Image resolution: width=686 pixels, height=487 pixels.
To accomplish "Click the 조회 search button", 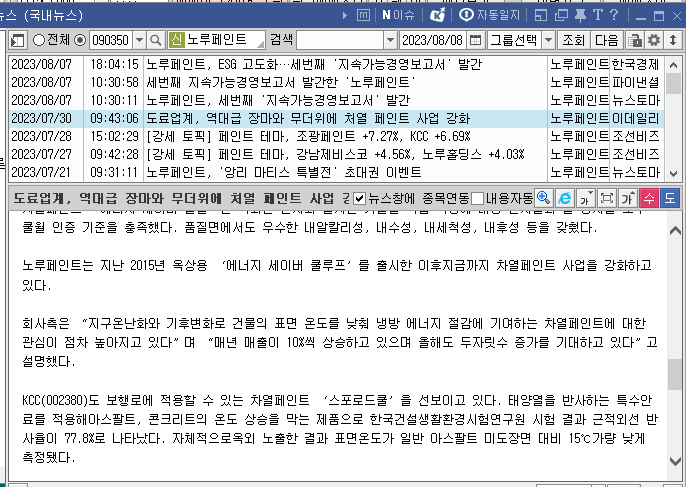I will pos(574,40).
